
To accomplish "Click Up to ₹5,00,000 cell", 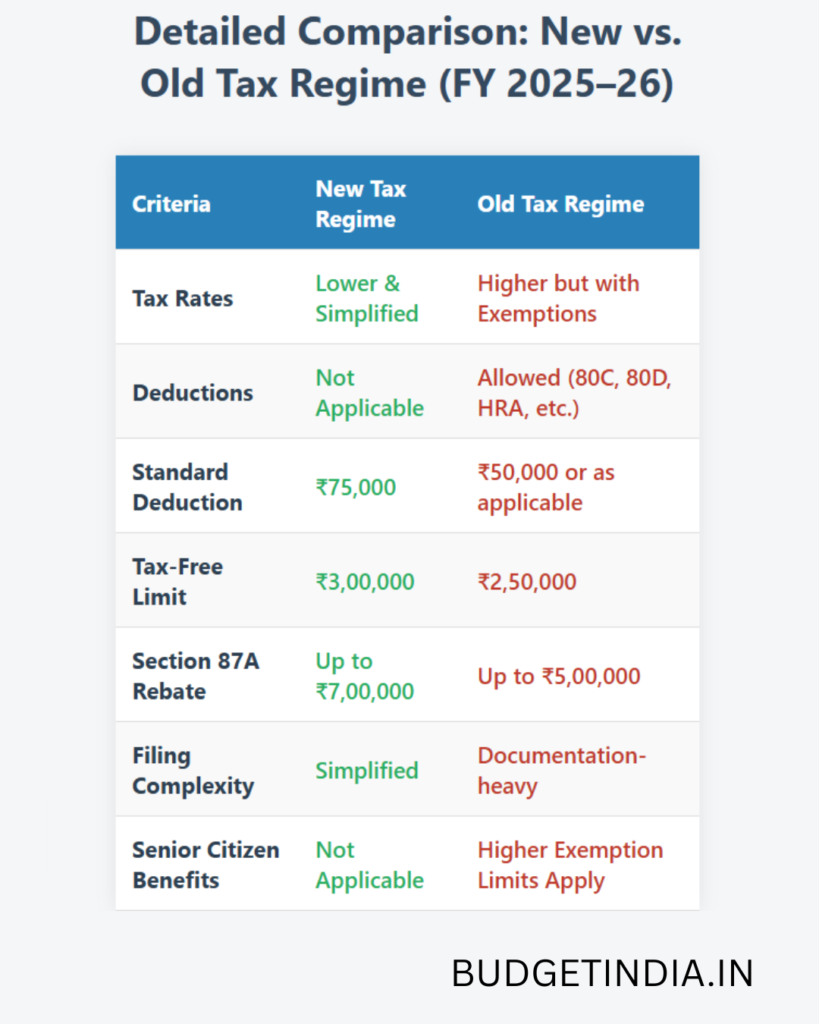I will [558, 676].
